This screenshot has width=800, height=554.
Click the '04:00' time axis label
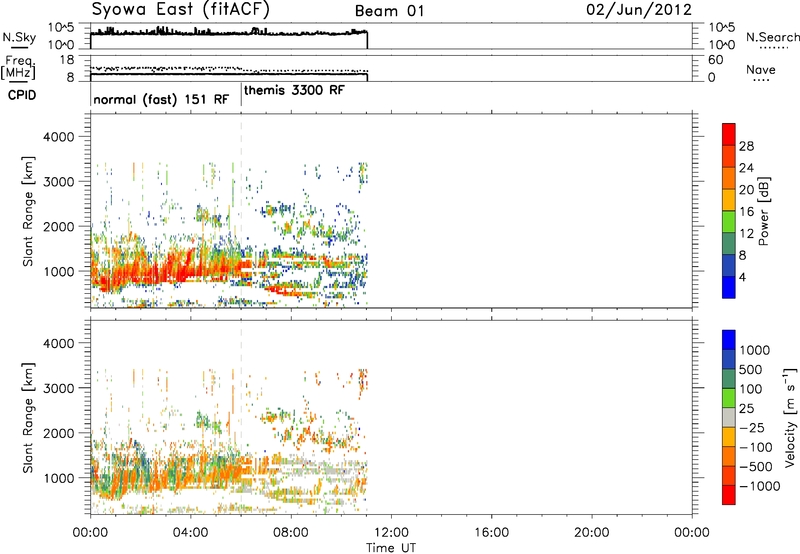(190, 533)
